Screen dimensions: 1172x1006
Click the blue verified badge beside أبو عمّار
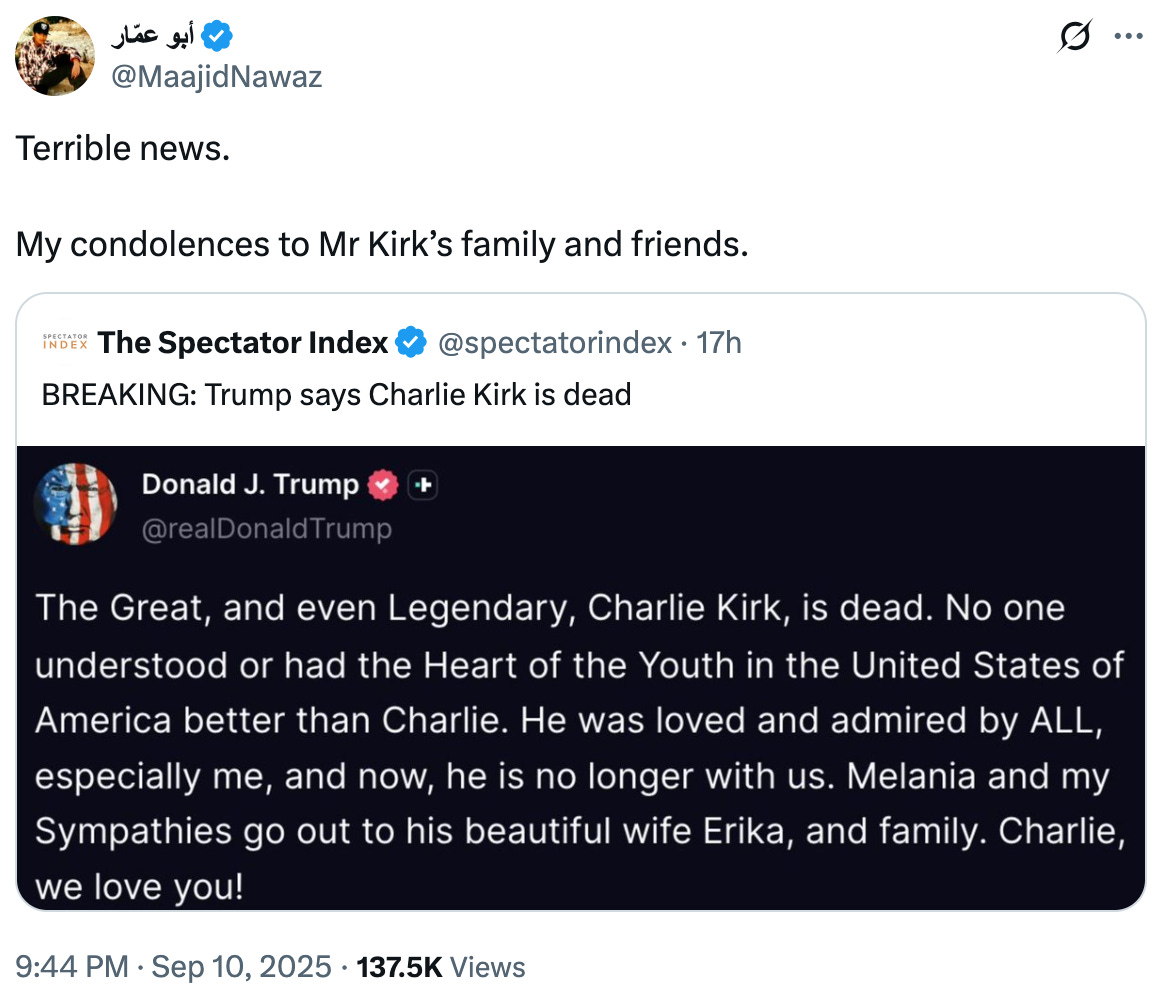(x=217, y=37)
